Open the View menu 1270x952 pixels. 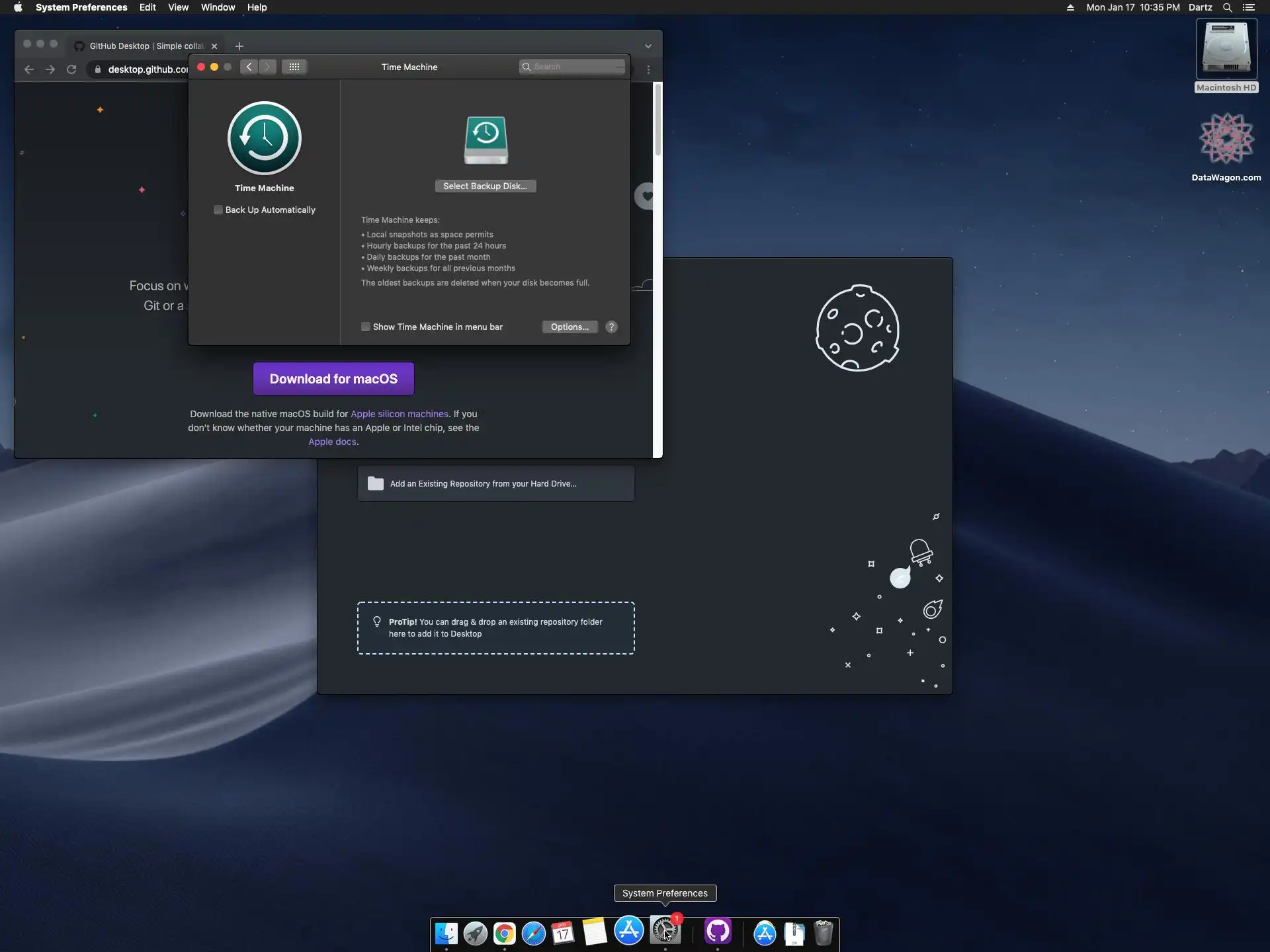pyautogui.click(x=178, y=7)
